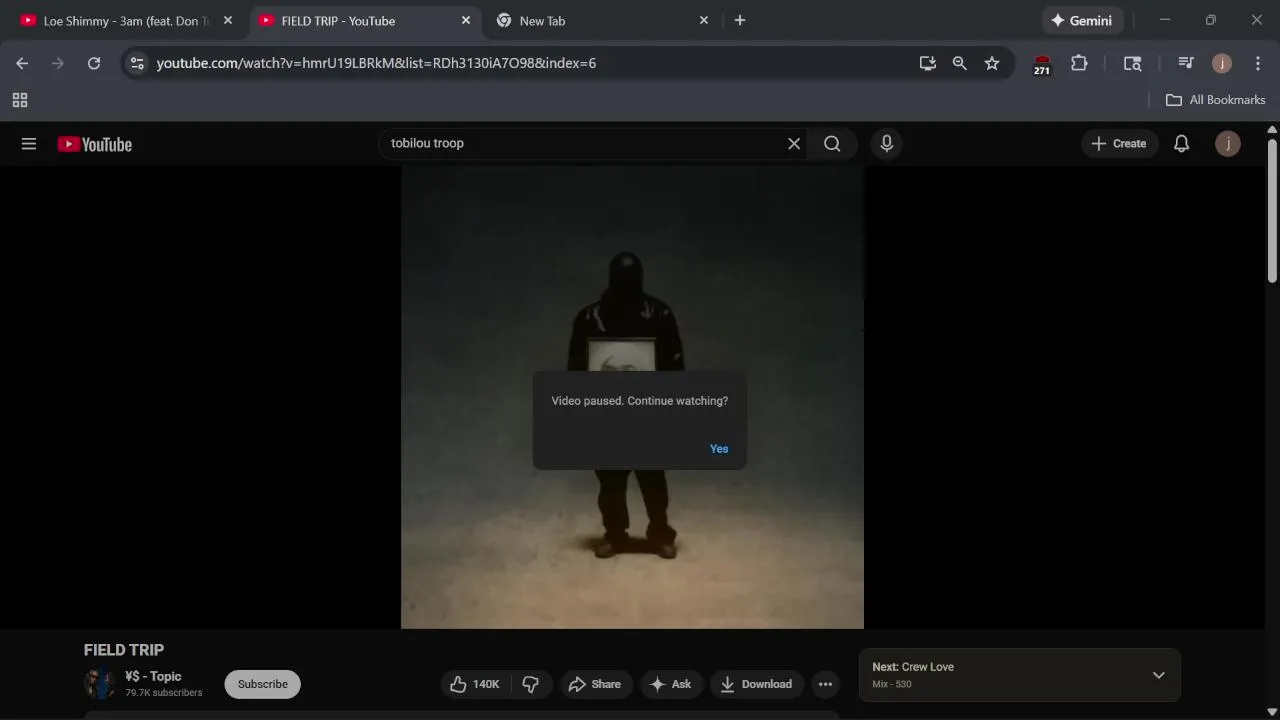Expand the Next: Crew Love playlist panel
The height and width of the screenshot is (720, 1280).
[x=1159, y=675]
